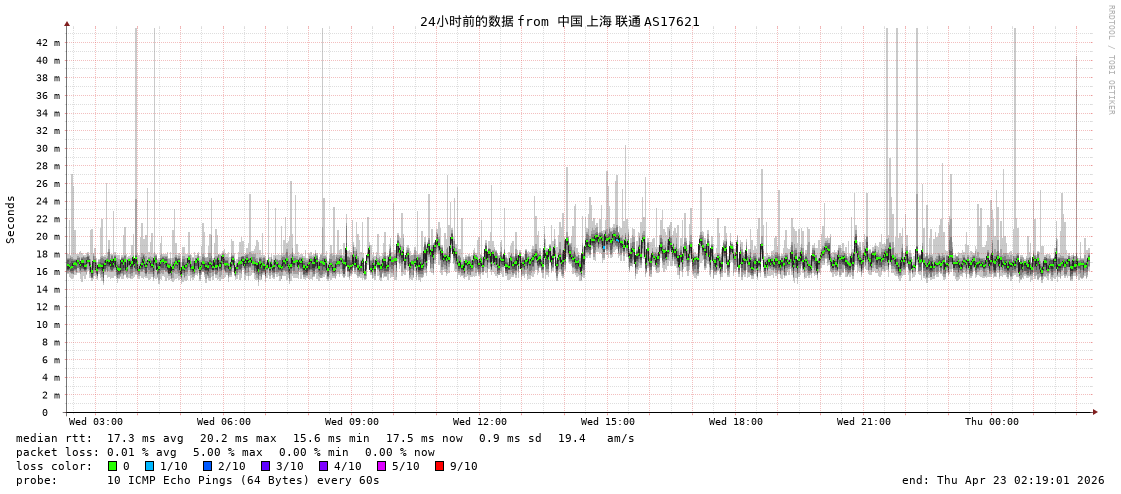Click the Thu 00:00 time axis label

point(992,422)
